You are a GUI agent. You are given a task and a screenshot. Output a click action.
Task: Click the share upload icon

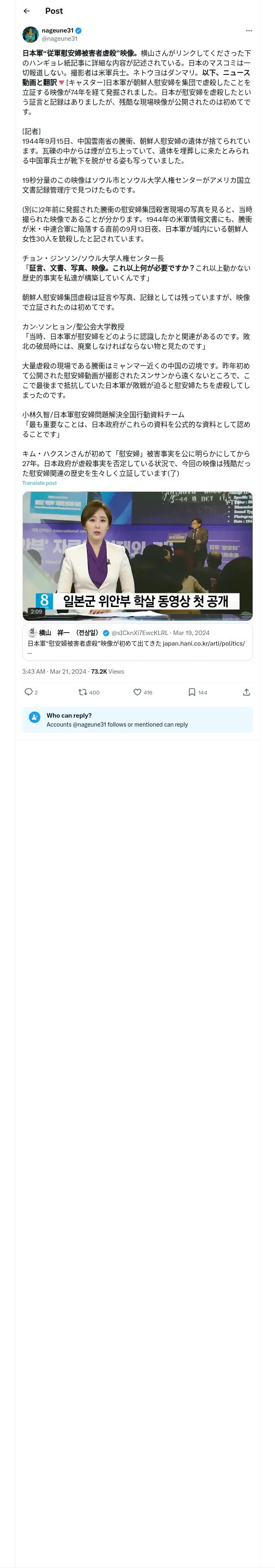click(246, 692)
